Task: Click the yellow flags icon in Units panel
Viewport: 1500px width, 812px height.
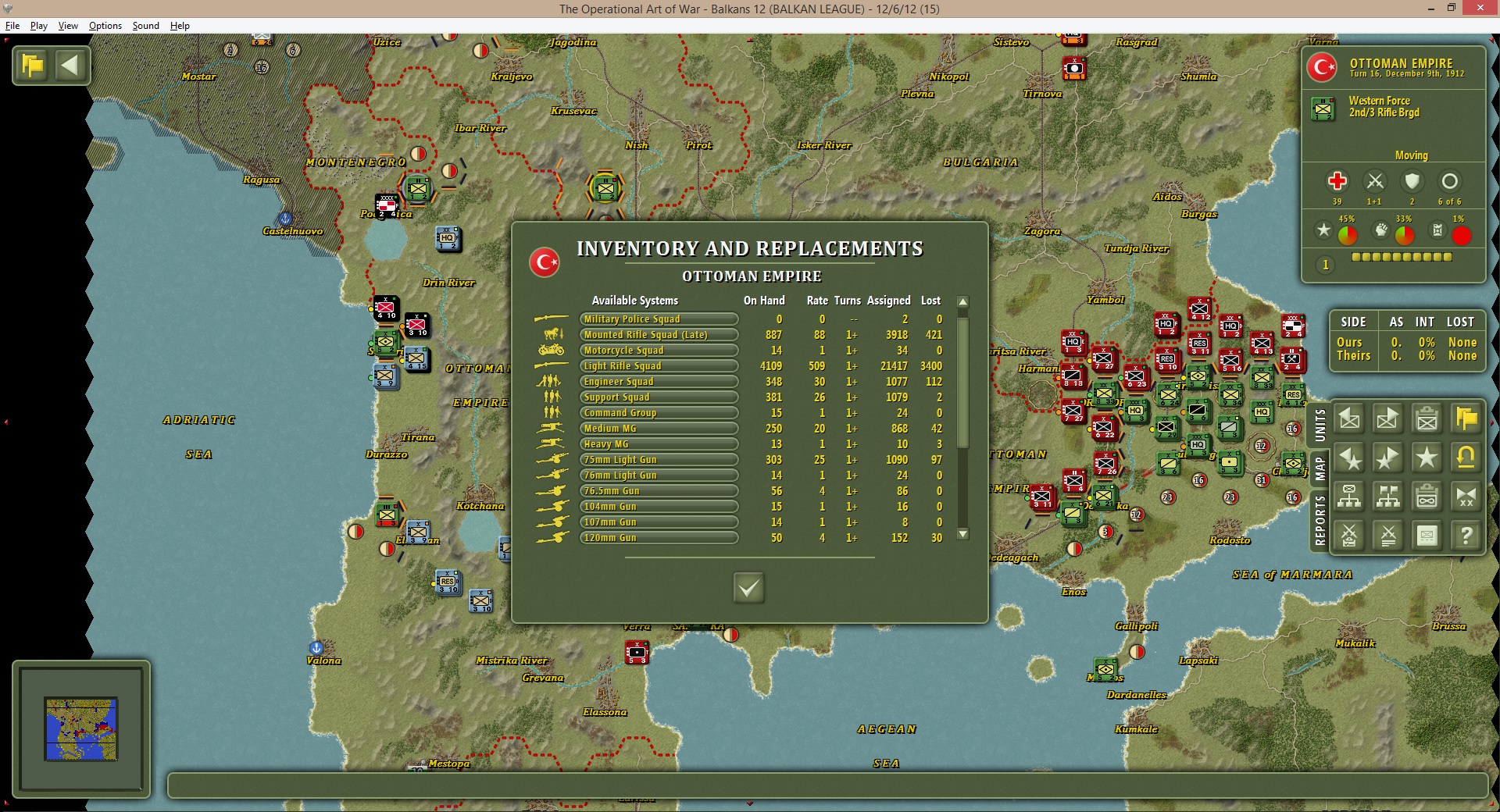Action: 1466,419
